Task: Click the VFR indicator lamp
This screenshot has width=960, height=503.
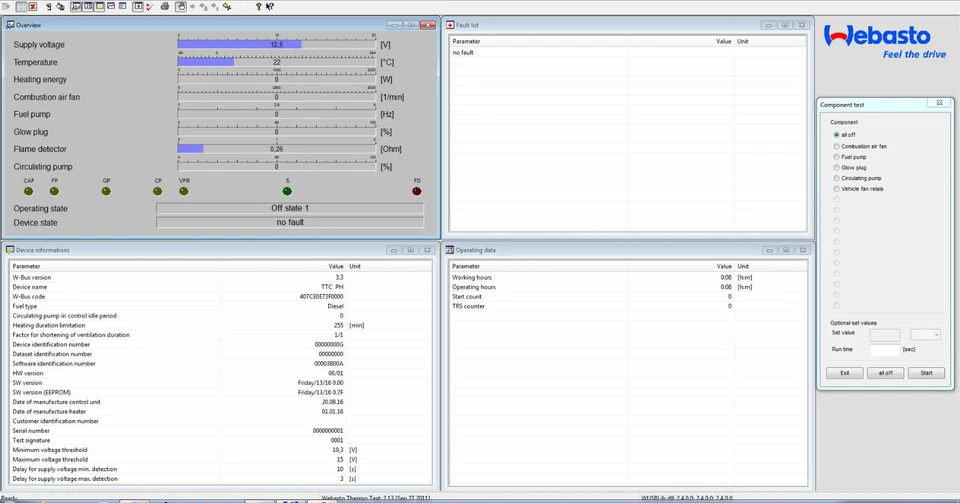Action: (x=184, y=192)
